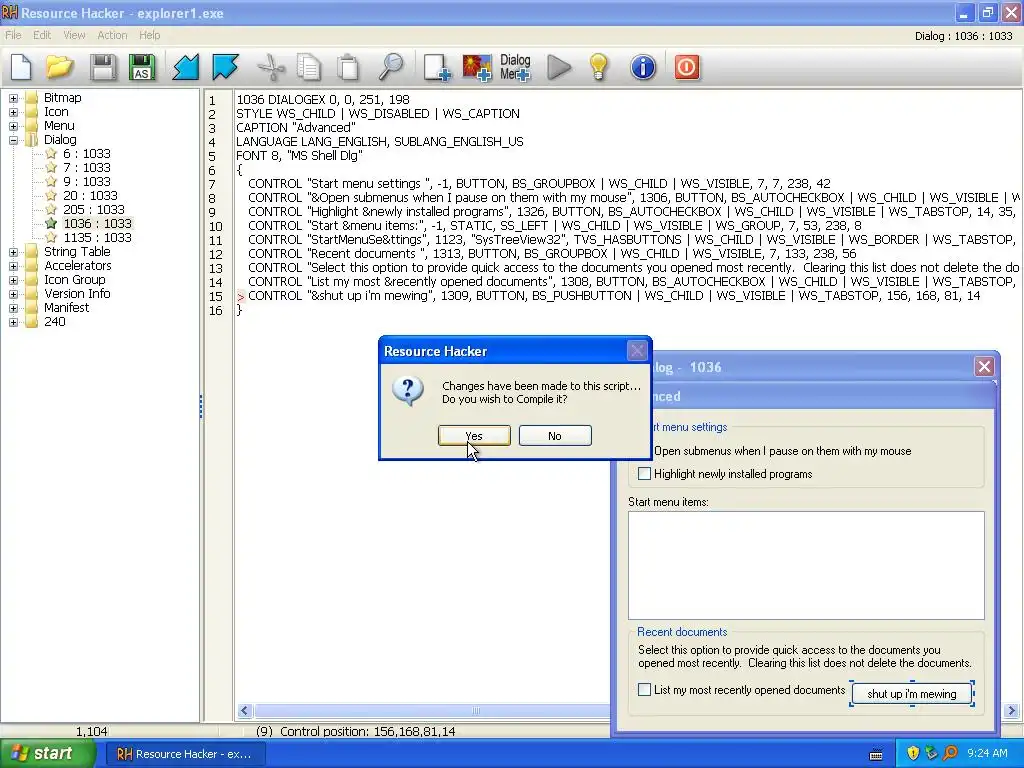The width and height of the screenshot is (1024, 768).
Task: Select dialog resource 20 : 1033
Action: point(89,195)
